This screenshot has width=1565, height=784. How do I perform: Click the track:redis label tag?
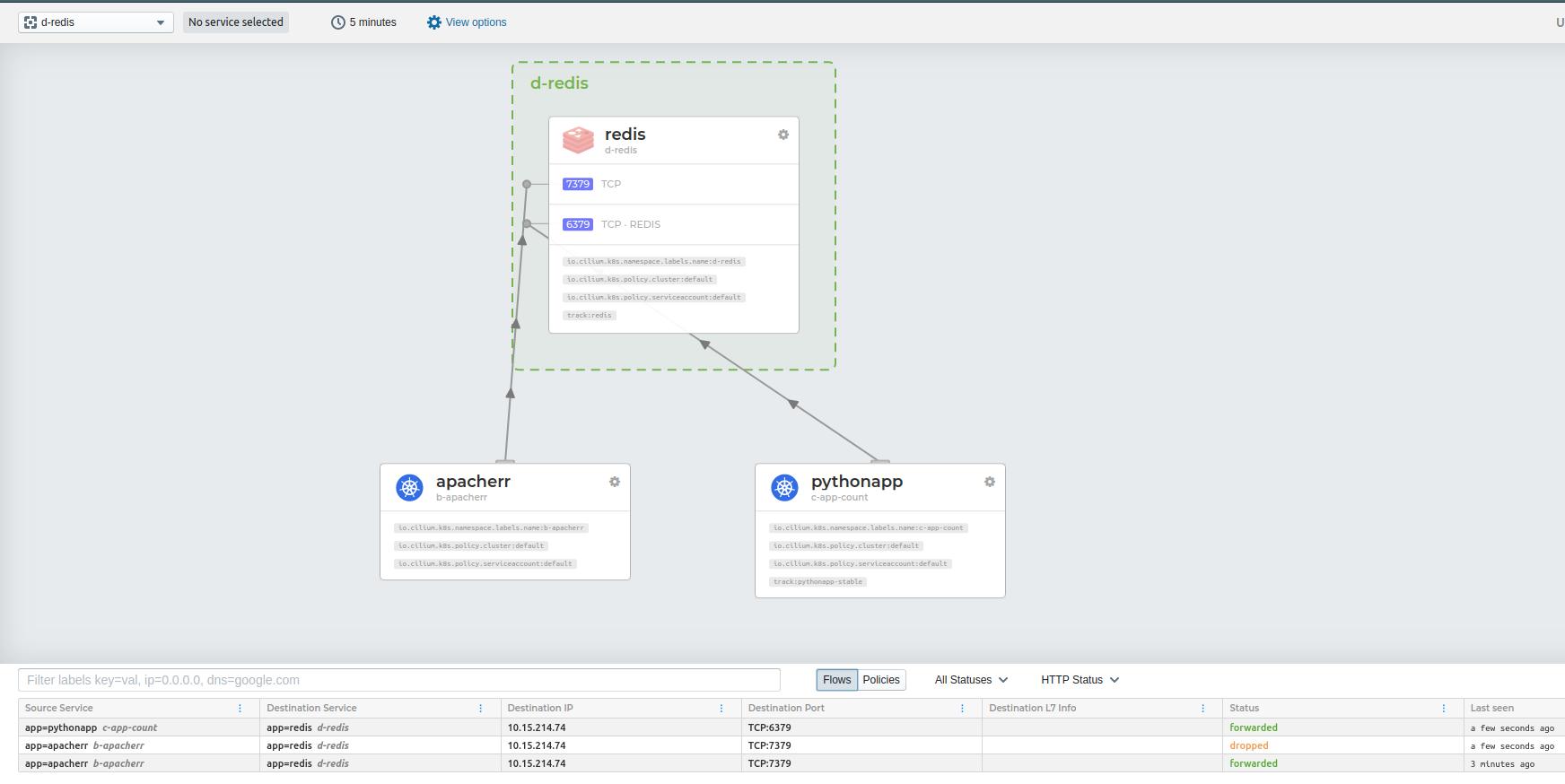590,315
